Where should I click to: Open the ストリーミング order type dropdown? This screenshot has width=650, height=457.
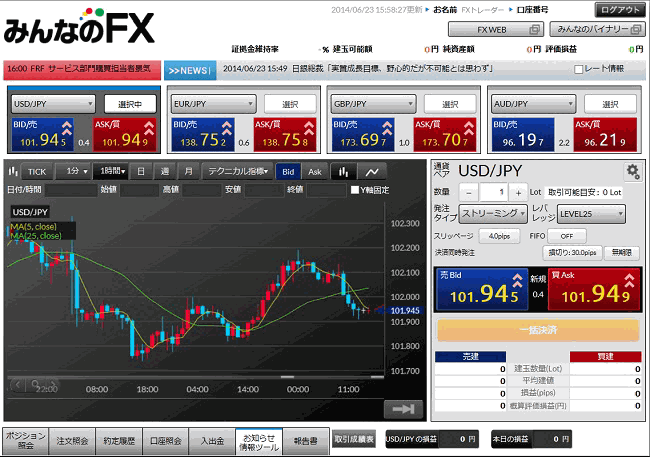pyautogui.click(x=493, y=214)
